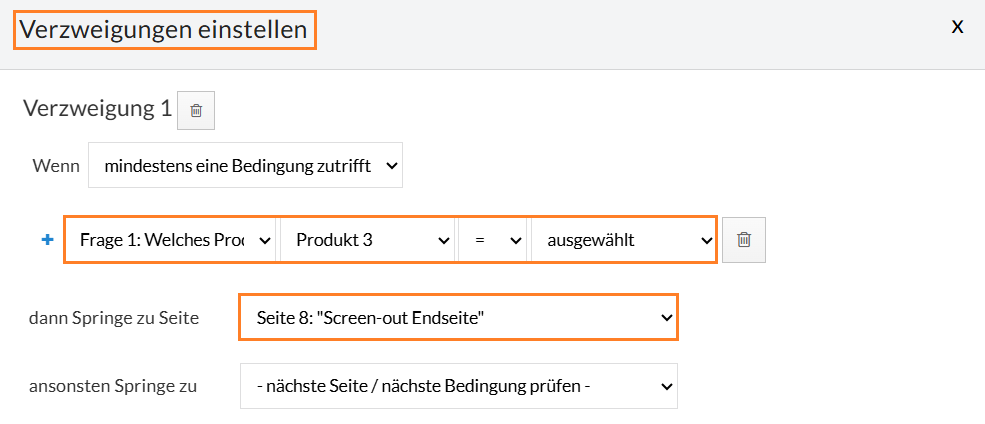The height and width of the screenshot is (424, 985).
Task: Click the 'dann Springe zu Seite' label
Action: [114, 318]
